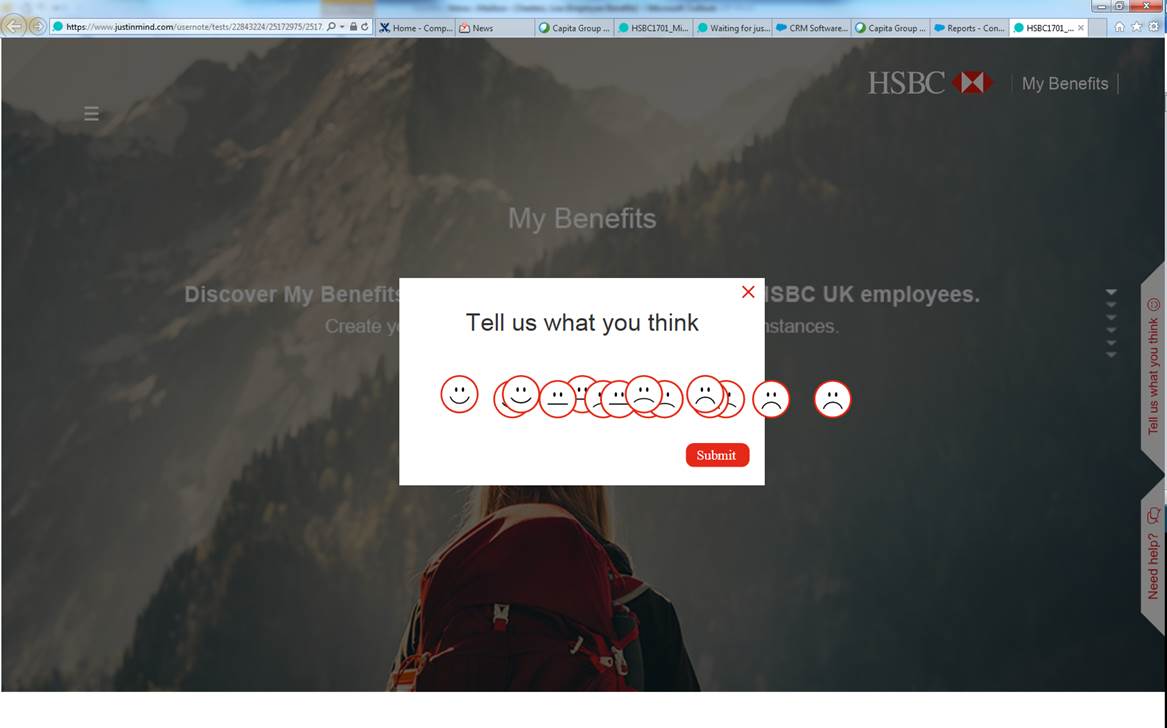Open the Tell us what you think side tab
Screen dimensions: 1167x728
pos(1153,367)
